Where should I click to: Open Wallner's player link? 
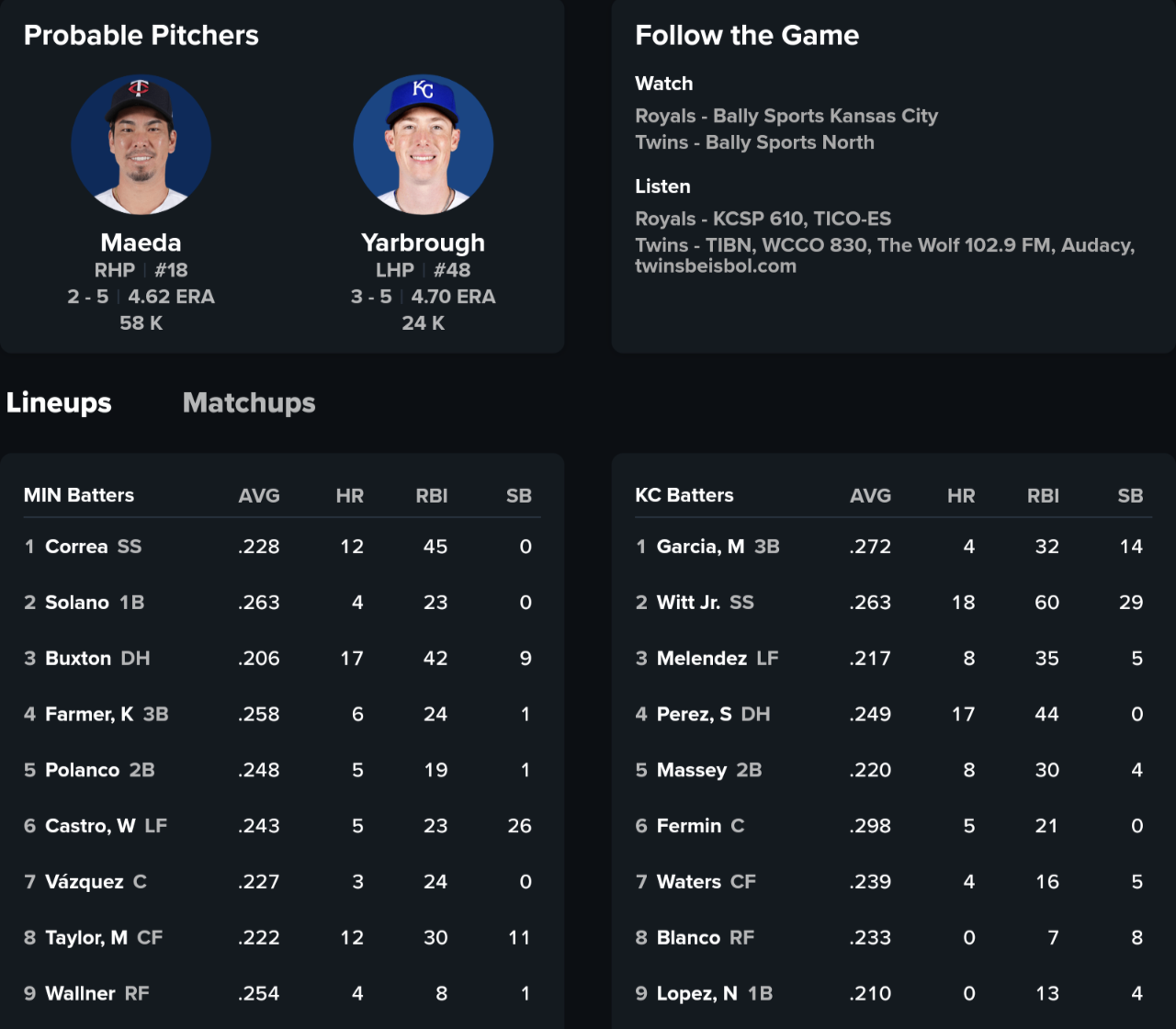pos(81,994)
